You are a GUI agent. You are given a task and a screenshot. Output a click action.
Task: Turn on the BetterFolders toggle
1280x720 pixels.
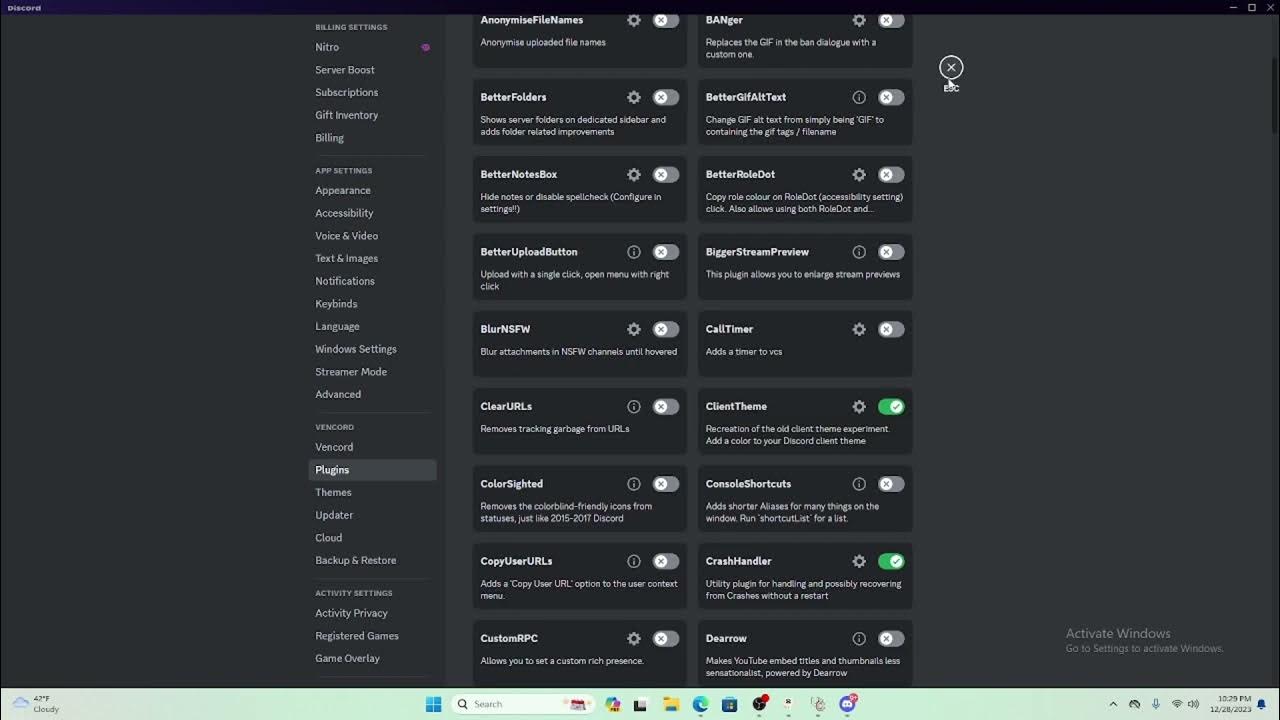click(666, 97)
